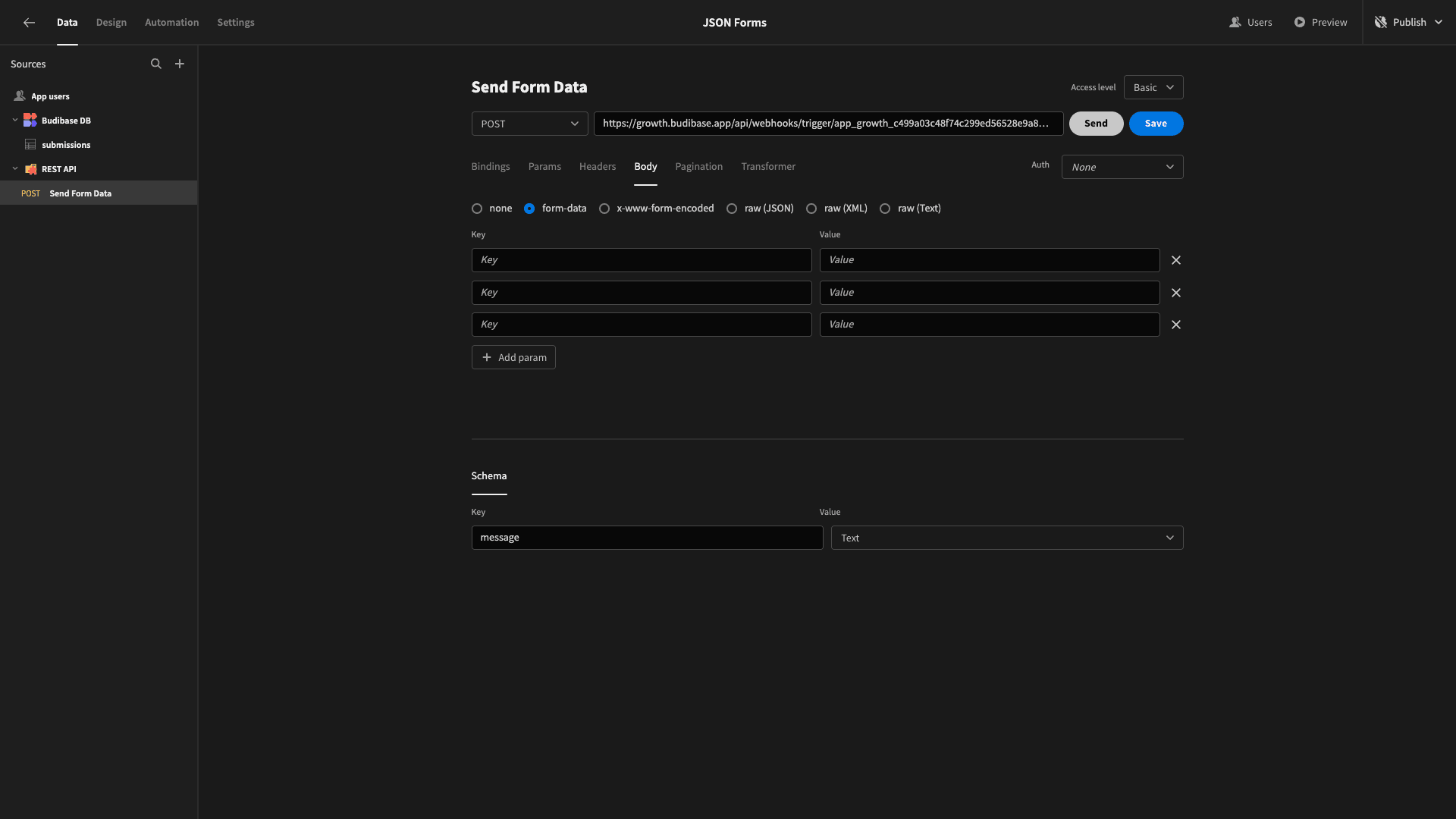1456x819 pixels.
Task: Select x-www-form-encoded body type
Action: [604, 209]
